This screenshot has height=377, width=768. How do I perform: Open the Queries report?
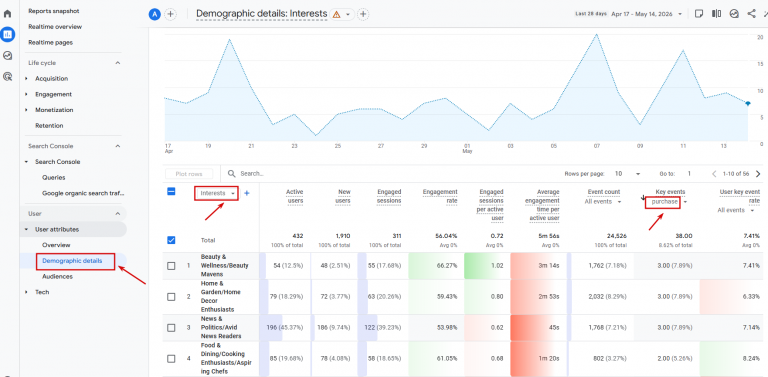(x=53, y=177)
